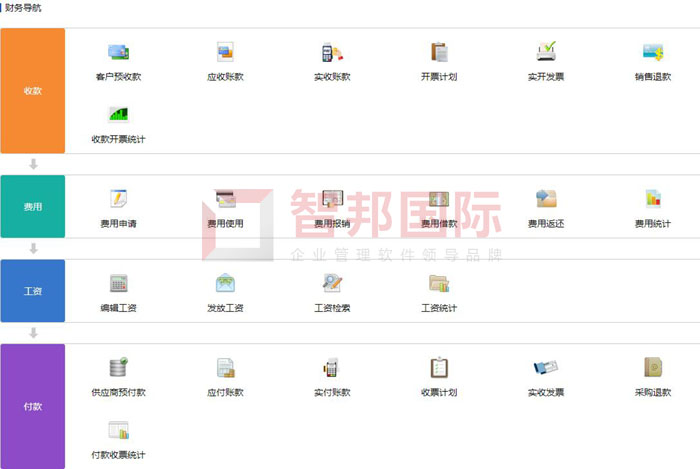Click the 编辑工资 text label
Screen dimensions: 700x469
pyautogui.click(x=118, y=308)
